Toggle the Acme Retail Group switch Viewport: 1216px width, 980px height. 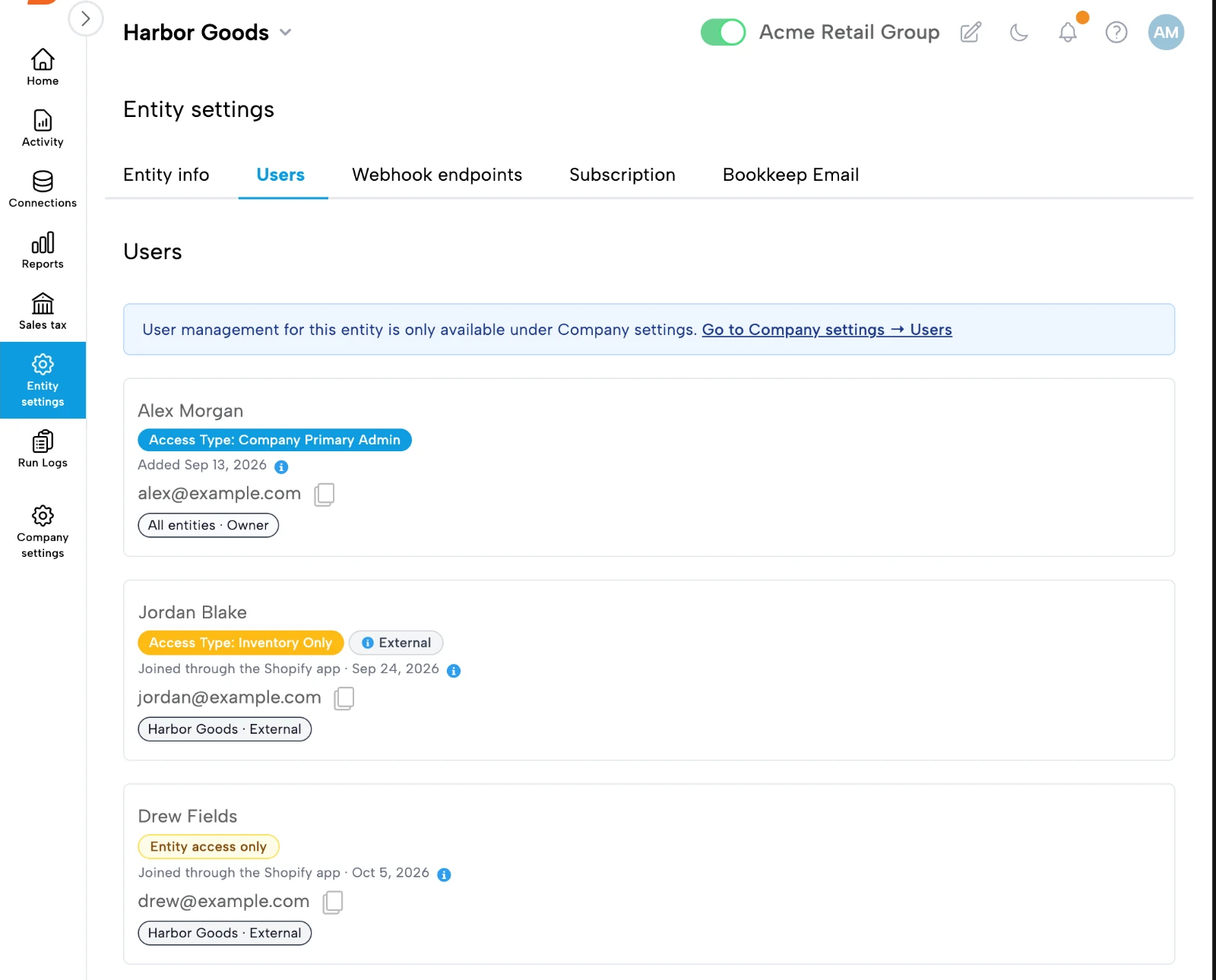point(723,33)
